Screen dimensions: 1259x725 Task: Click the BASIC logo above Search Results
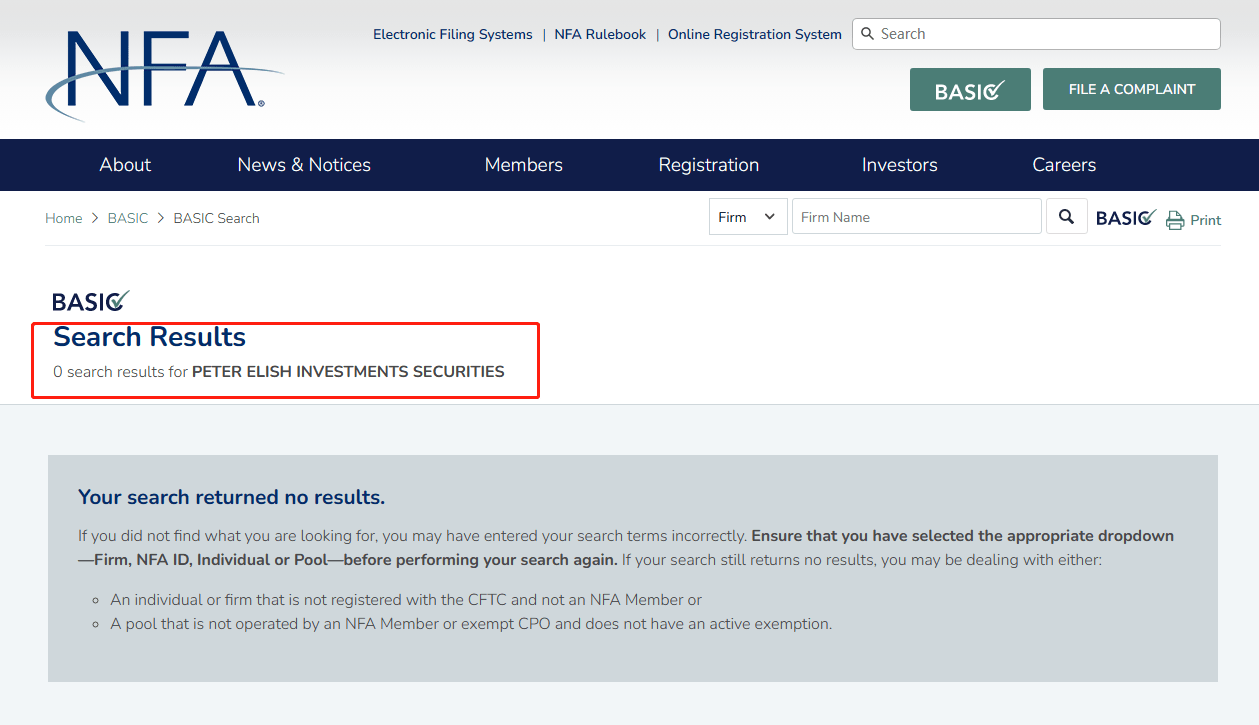(91, 301)
